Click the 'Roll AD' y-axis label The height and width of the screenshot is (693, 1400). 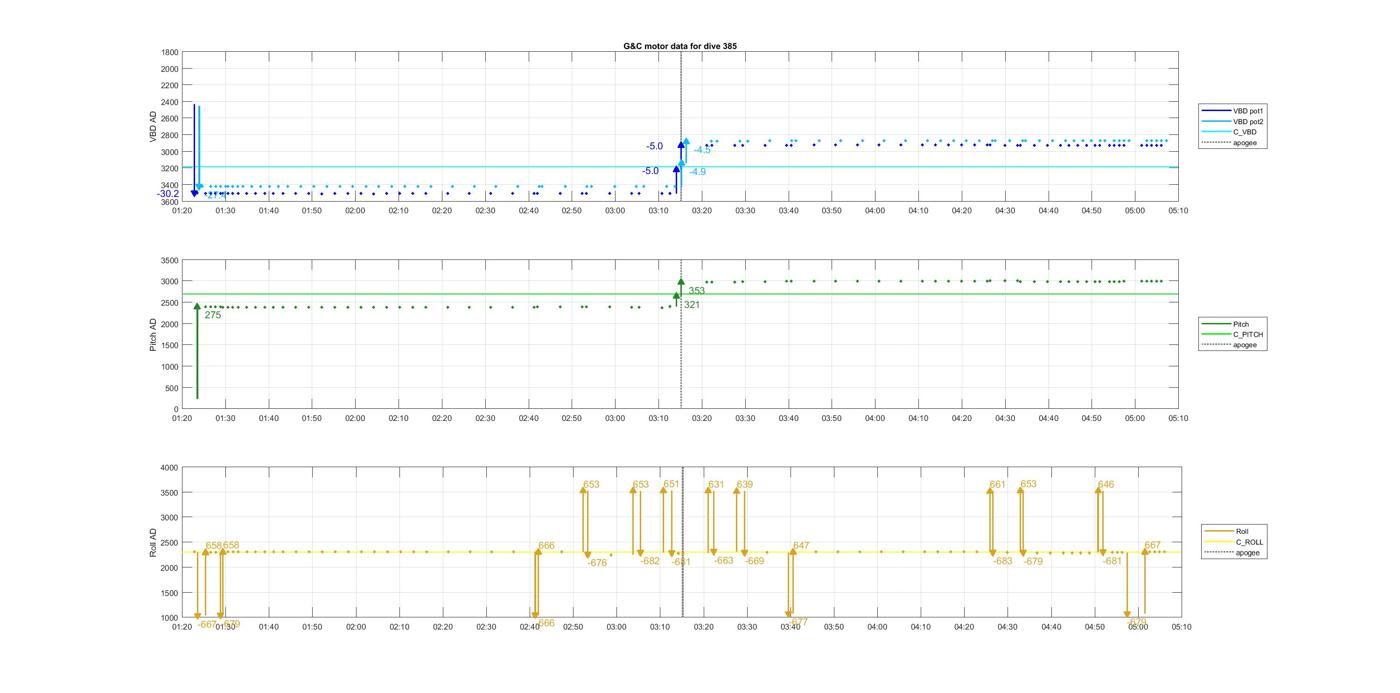coord(154,543)
